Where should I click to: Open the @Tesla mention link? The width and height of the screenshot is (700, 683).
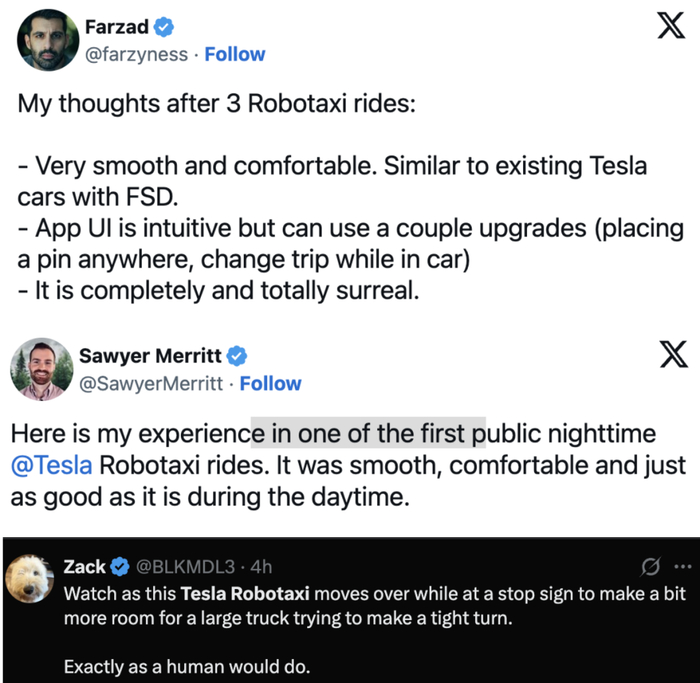52,465
